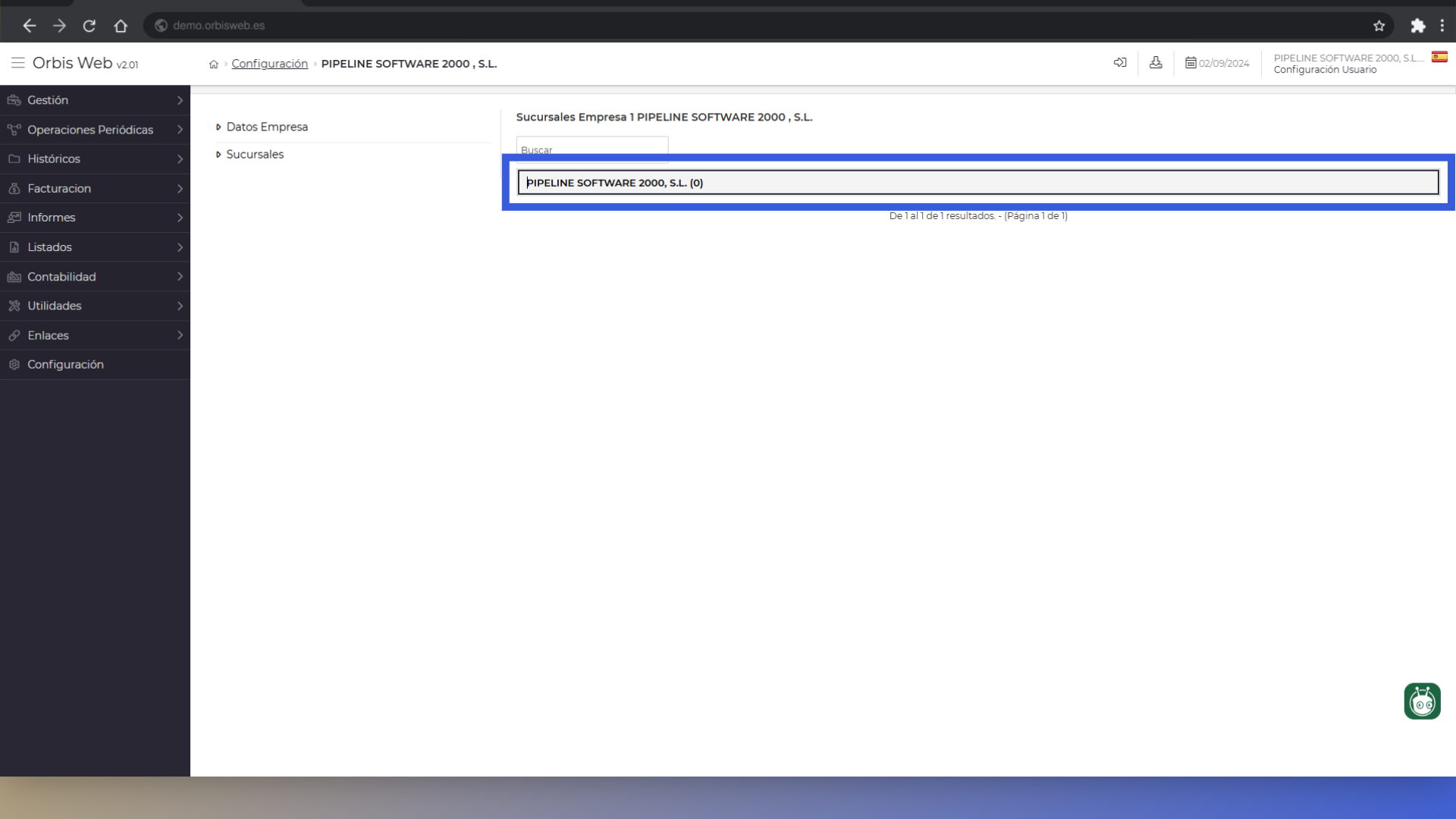
Task: Click Configuración Usuario in header
Action: pos(1325,70)
